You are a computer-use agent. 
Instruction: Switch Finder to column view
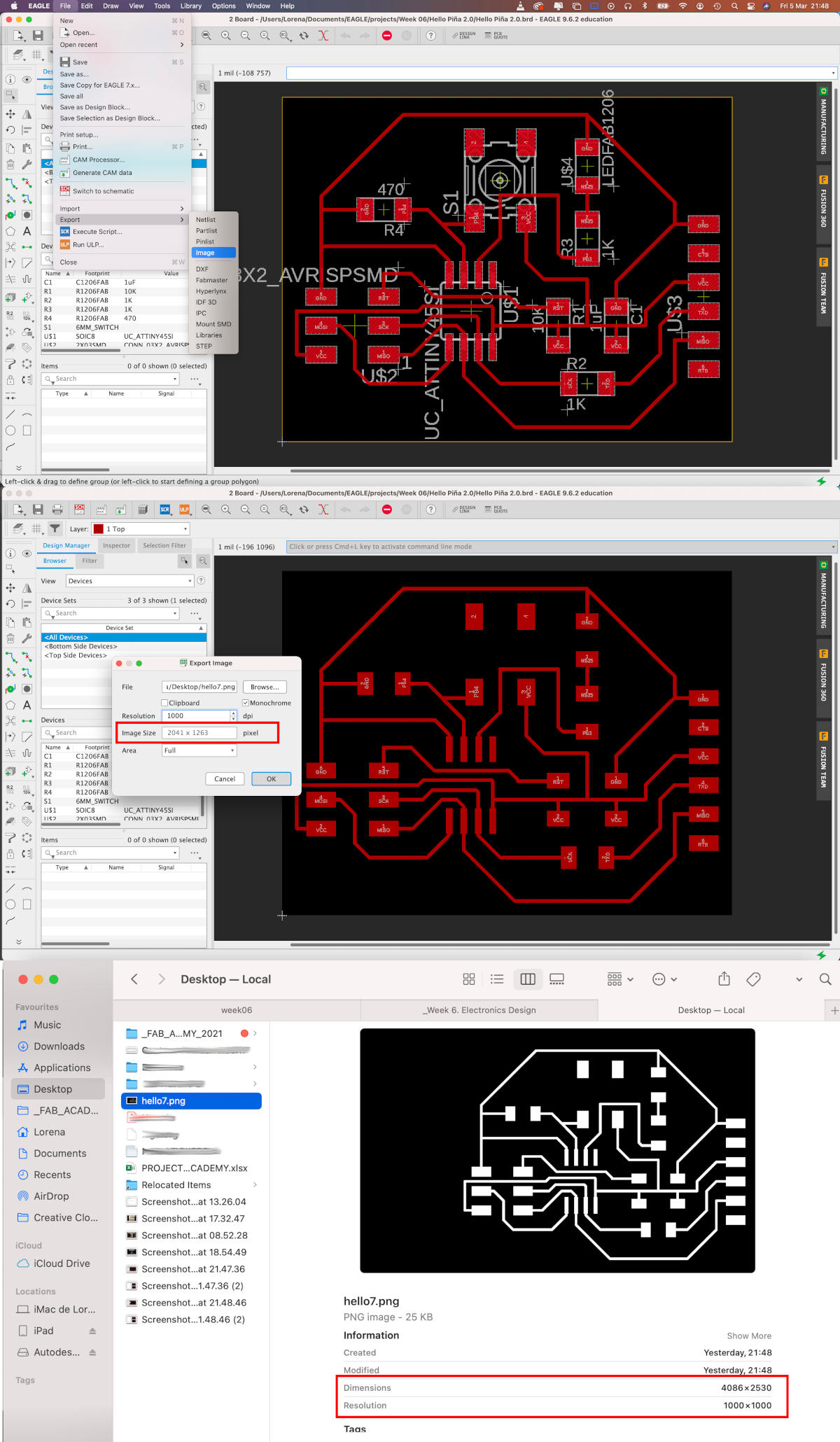[x=528, y=979]
